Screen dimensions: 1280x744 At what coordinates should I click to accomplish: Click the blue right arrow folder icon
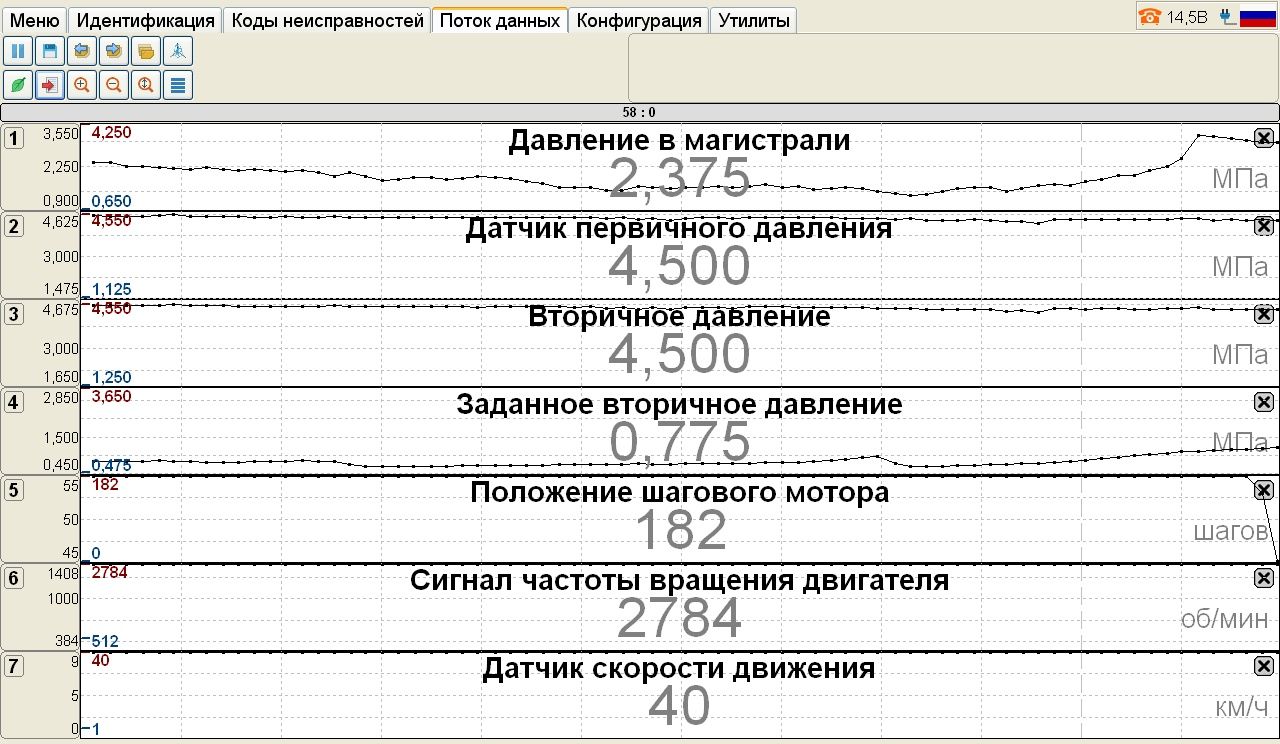tap(114, 51)
